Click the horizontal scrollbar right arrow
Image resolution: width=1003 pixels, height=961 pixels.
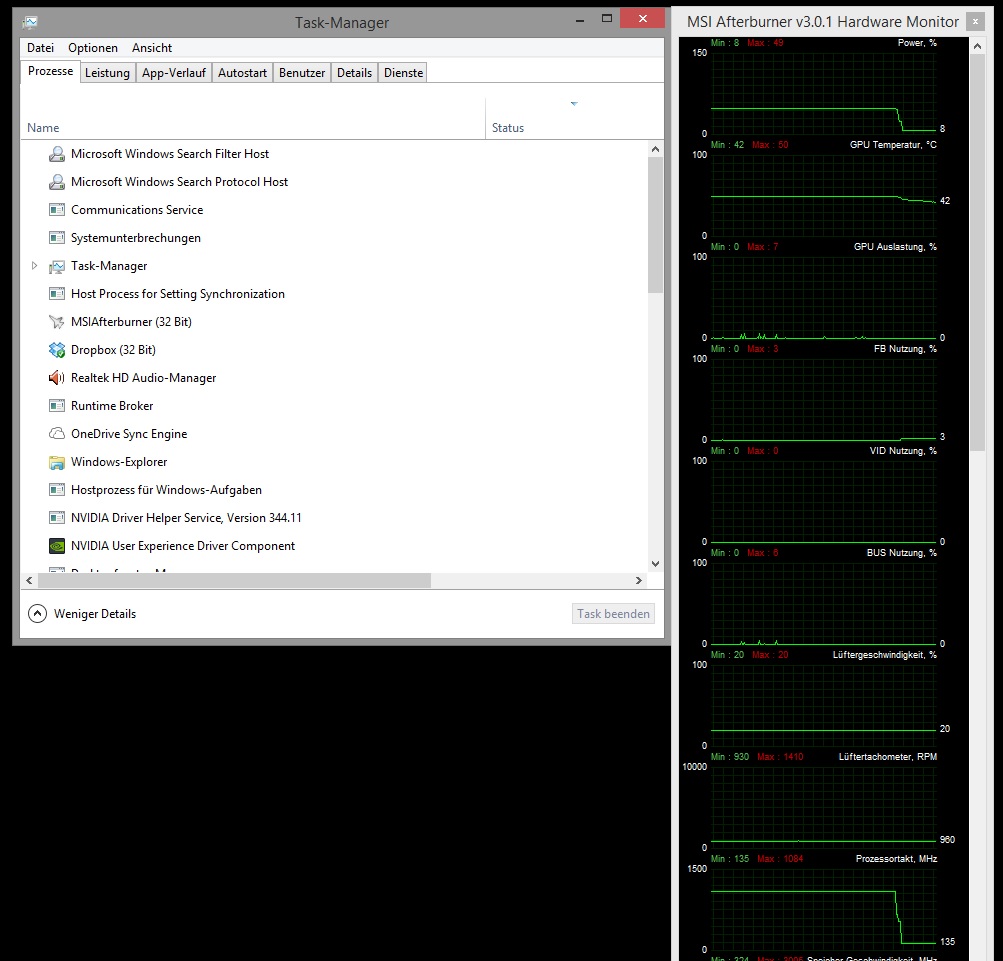(x=638, y=580)
